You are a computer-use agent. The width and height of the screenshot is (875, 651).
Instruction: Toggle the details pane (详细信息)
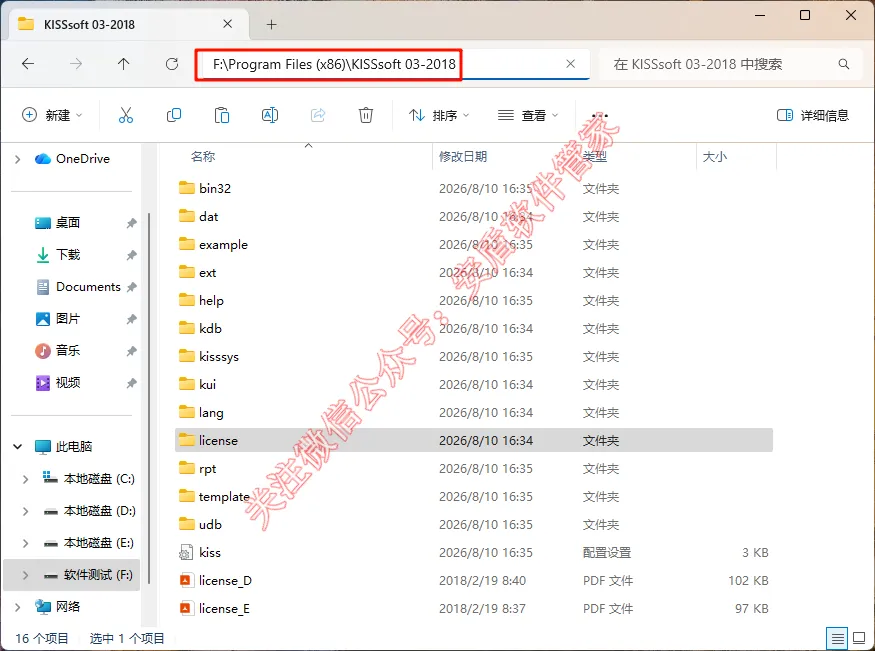click(812, 115)
